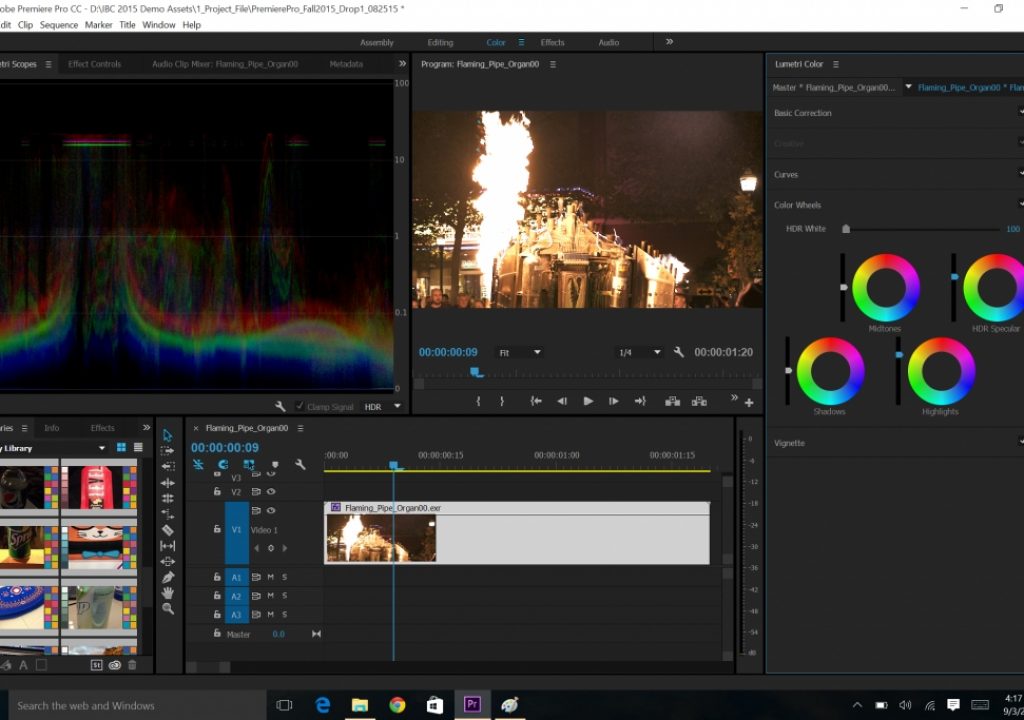Toggle Insert as nests or individual clips
1024x720 pixels.
click(x=198, y=465)
